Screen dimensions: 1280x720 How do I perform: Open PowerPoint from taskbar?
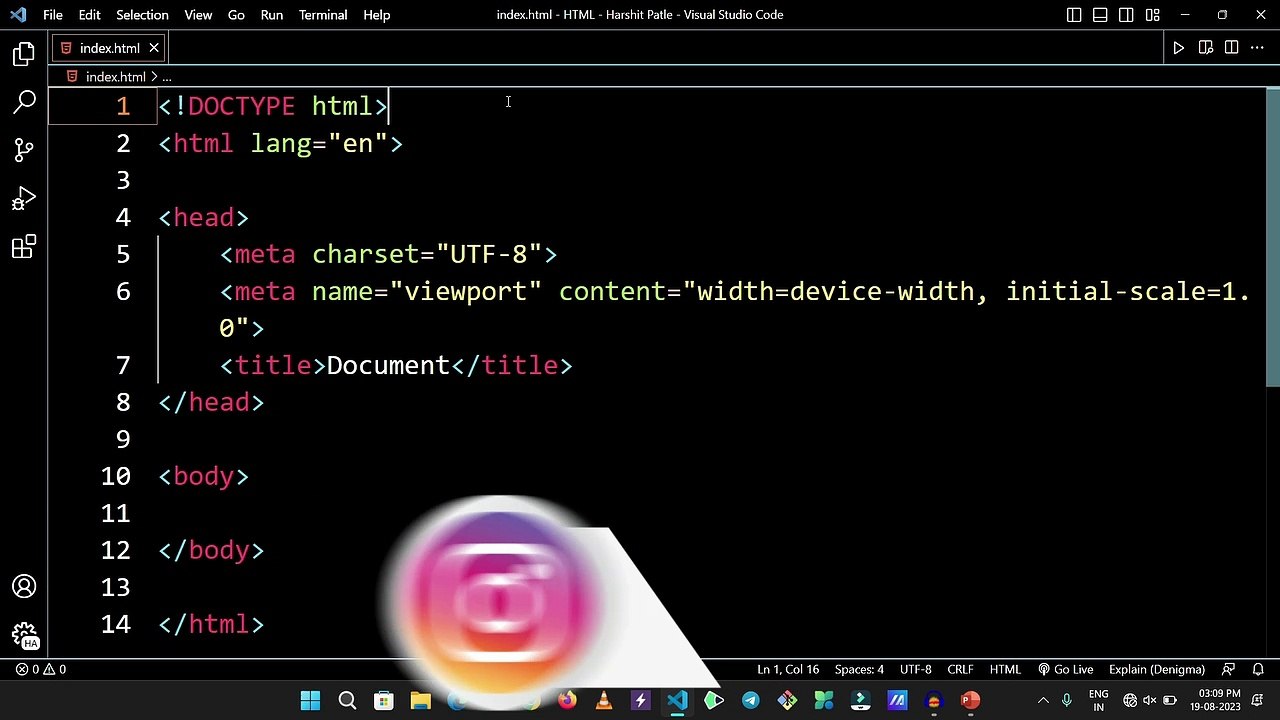click(970, 700)
